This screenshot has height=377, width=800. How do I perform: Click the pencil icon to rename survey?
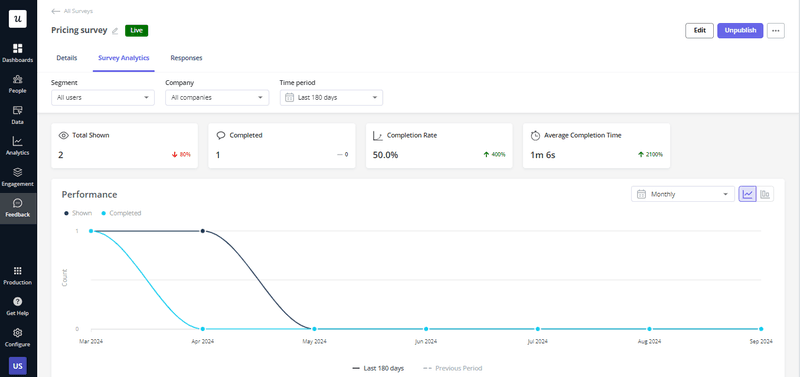point(115,31)
